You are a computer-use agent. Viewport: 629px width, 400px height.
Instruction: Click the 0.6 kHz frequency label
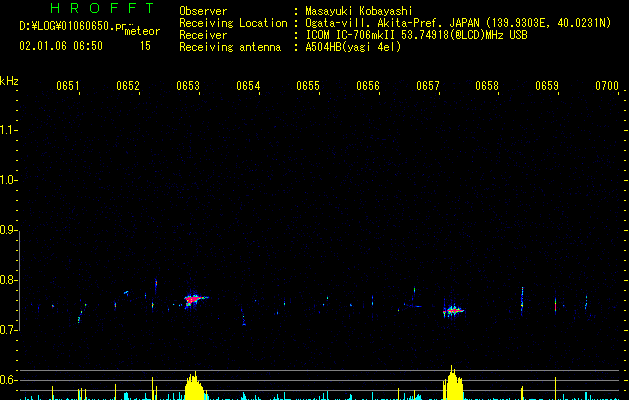tap(8, 380)
